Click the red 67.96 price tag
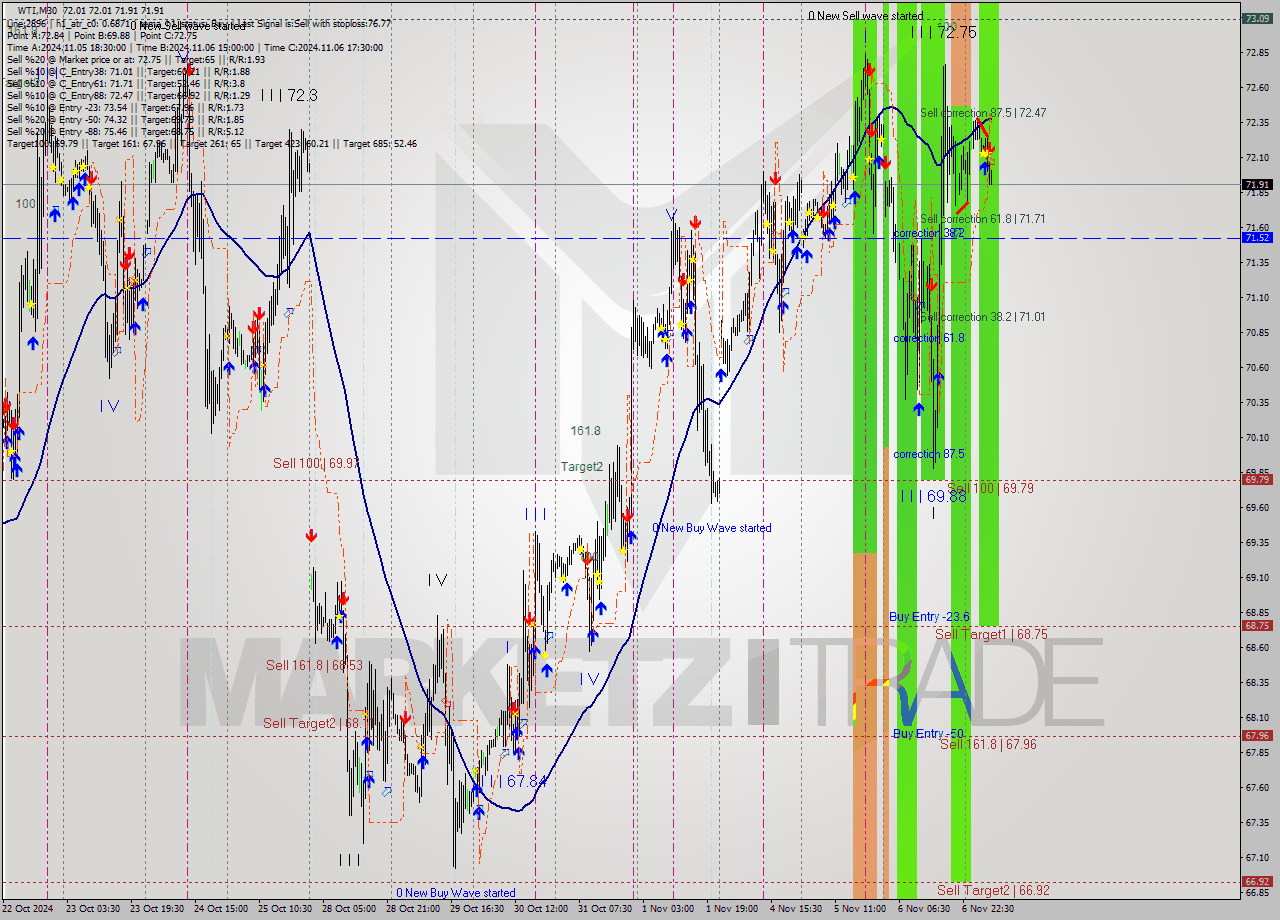 (1256, 735)
